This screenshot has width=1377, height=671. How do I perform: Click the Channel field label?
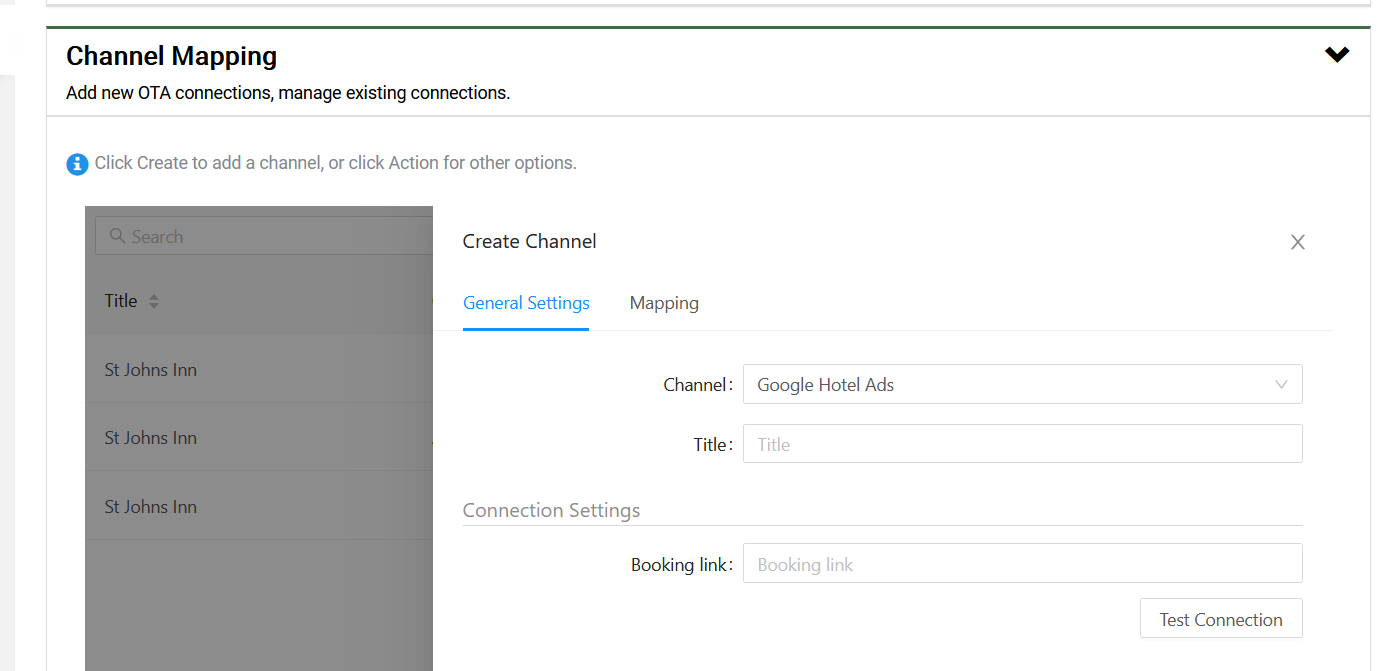click(x=697, y=385)
